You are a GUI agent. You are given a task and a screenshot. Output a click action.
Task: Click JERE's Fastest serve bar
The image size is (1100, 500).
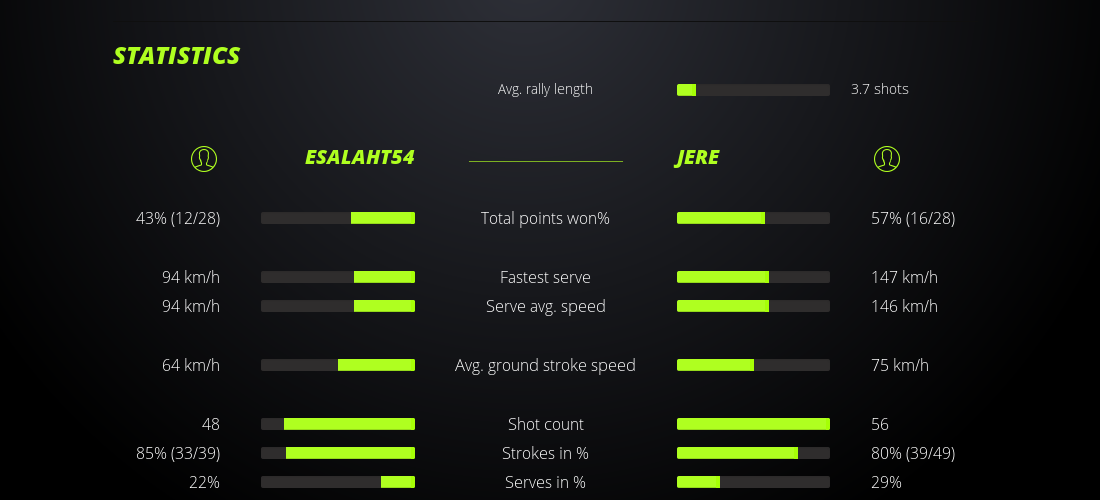point(753,277)
